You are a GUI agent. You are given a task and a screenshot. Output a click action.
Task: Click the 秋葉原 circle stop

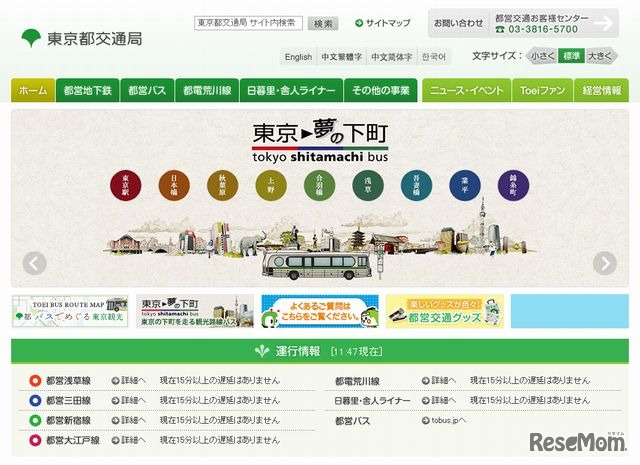222,185
